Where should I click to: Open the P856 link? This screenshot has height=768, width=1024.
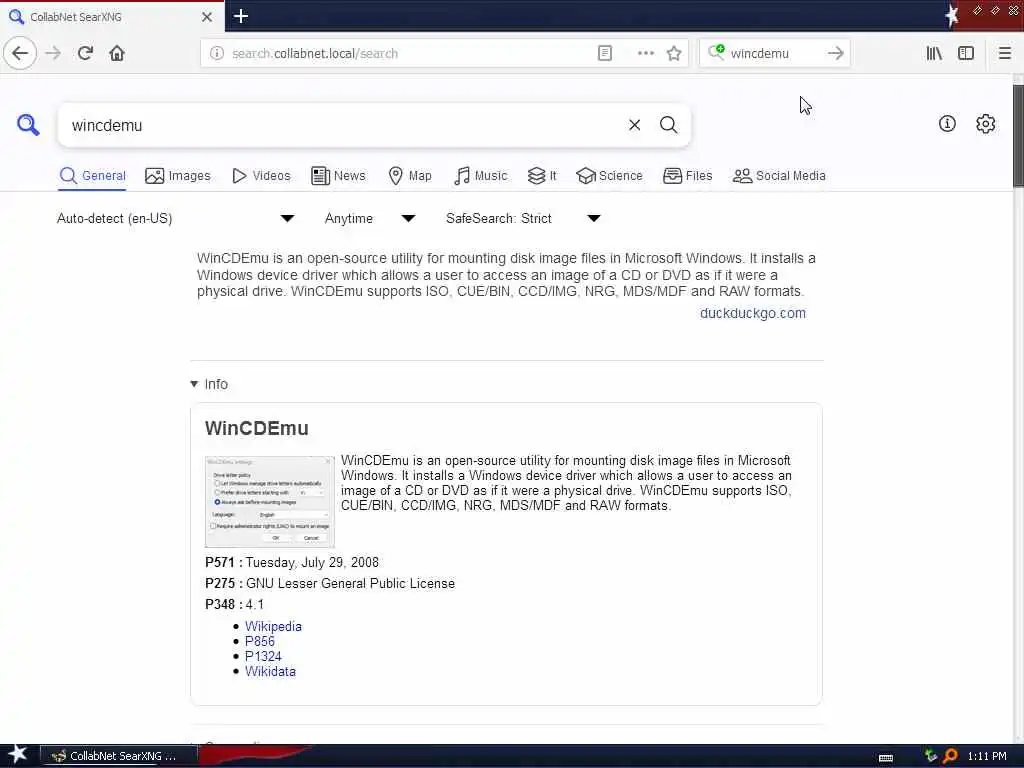(259, 641)
